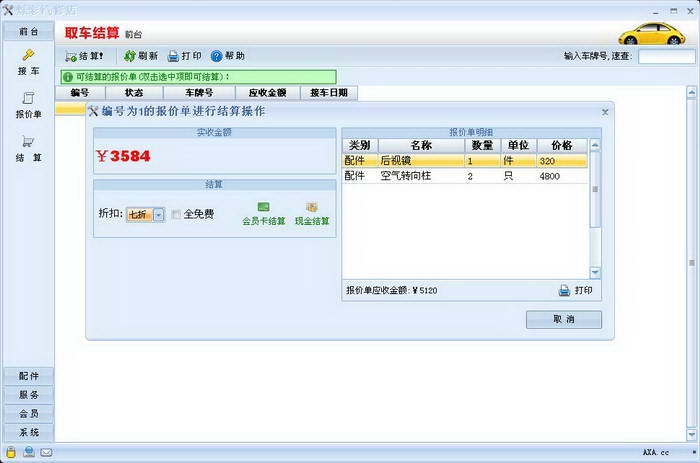The height and width of the screenshot is (463, 700).
Task: Open the 报价单 quotation sidebar icon
Action: [x=29, y=105]
